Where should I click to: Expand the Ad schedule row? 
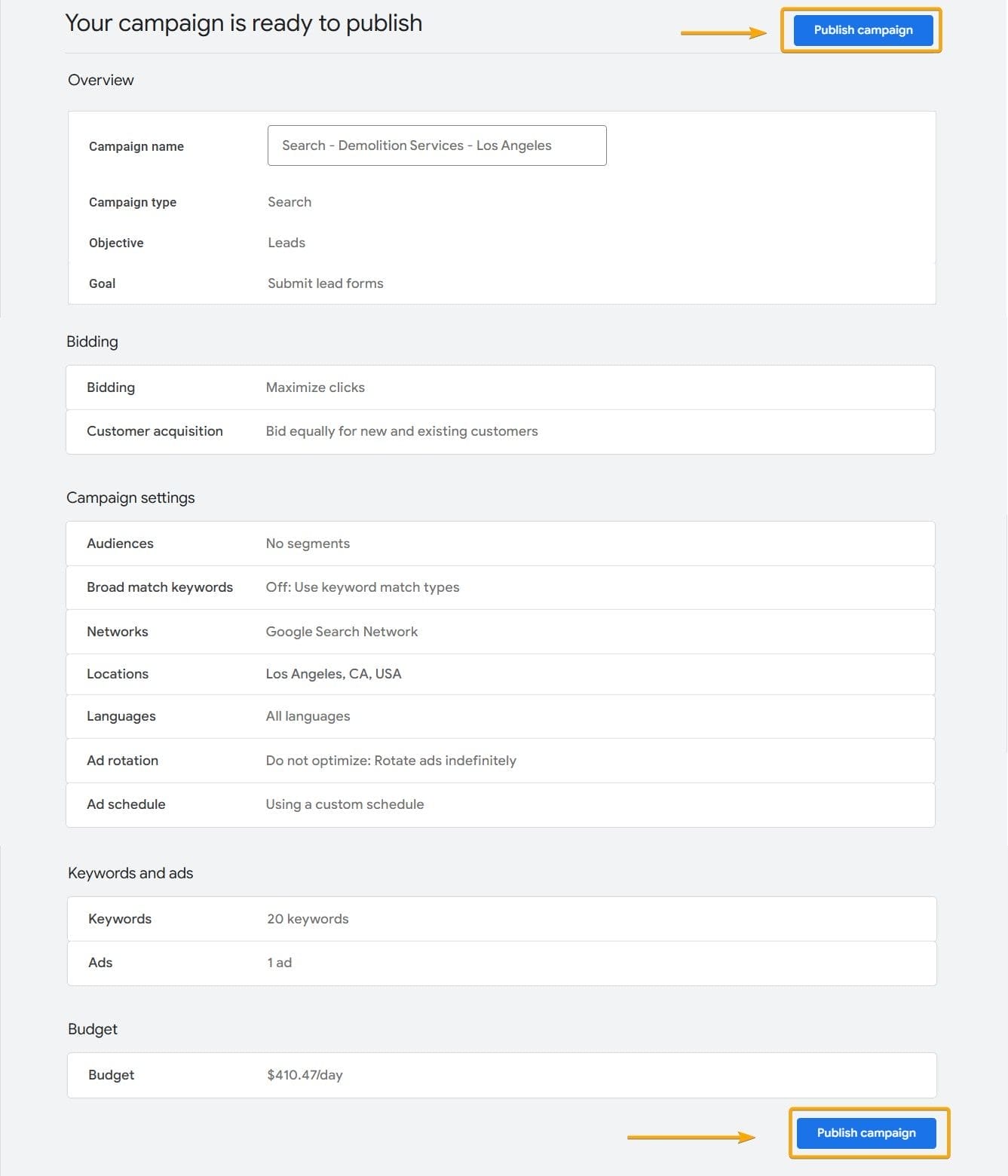tap(500, 804)
